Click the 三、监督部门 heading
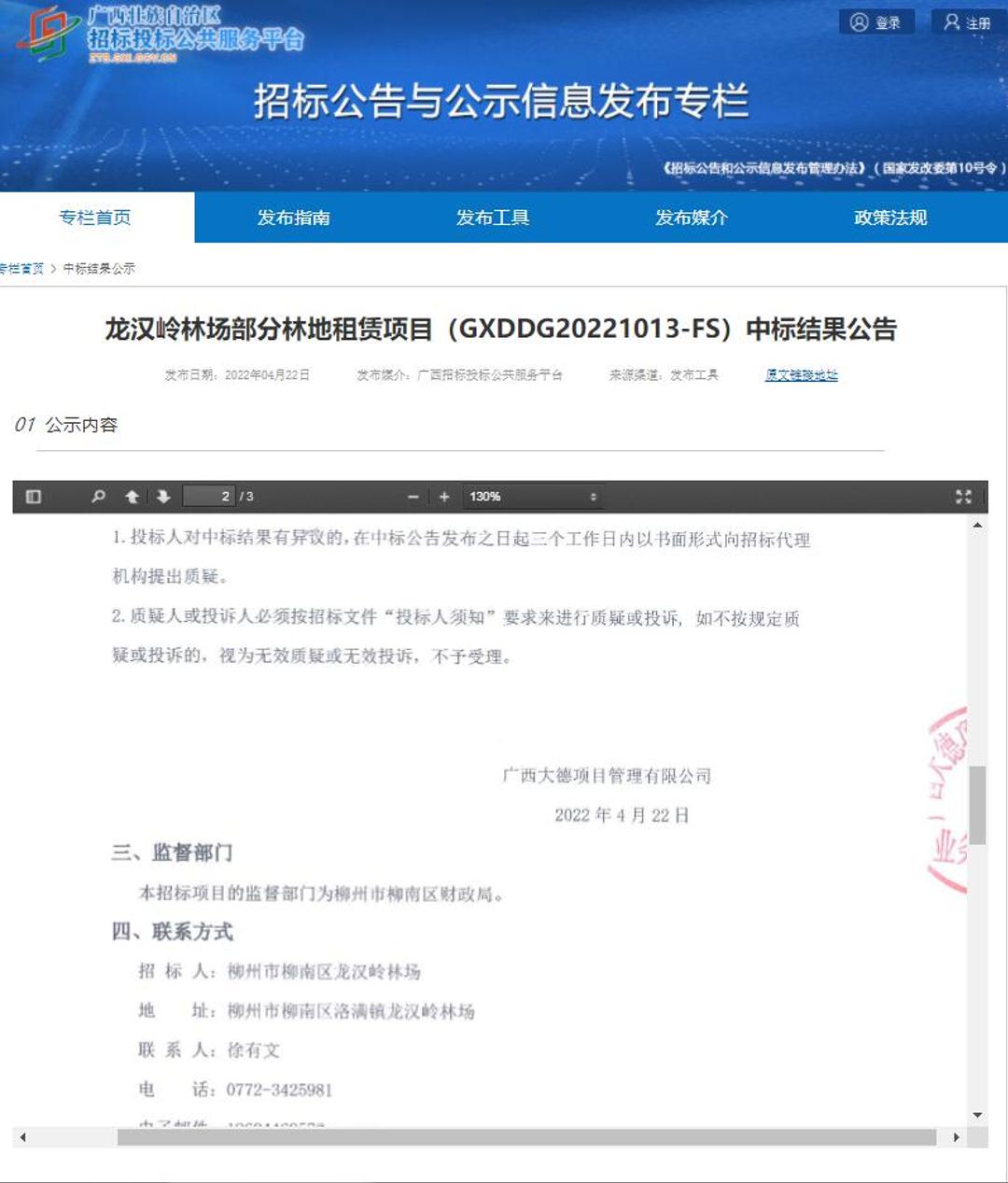The width and height of the screenshot is (1008, 1183). pyautogui.click(x=173, y=853)
